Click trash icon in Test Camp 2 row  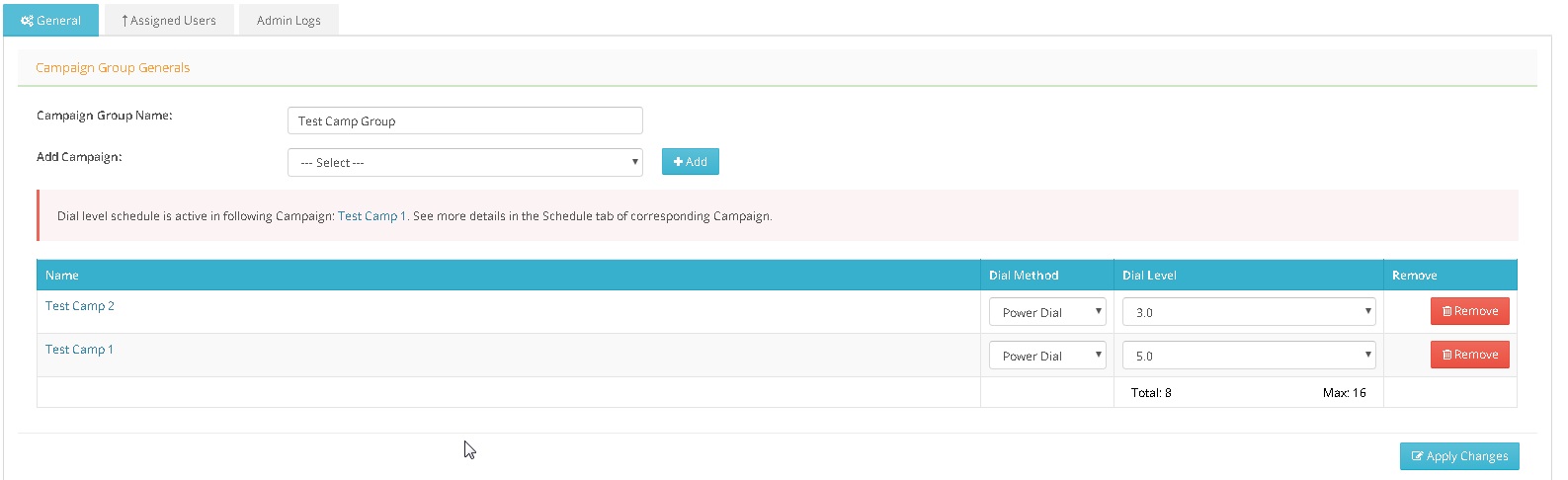point(1446,311)
